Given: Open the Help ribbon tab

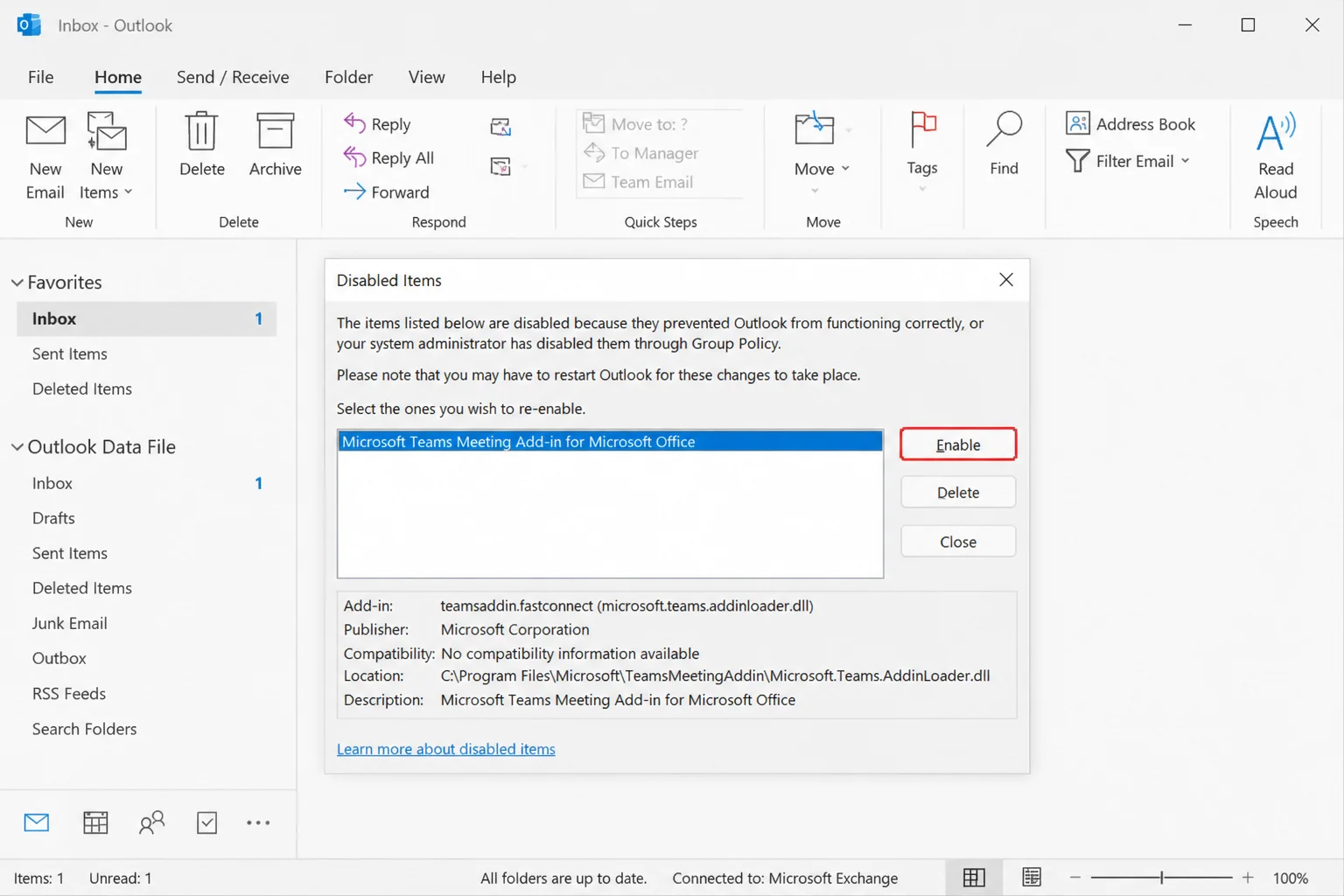Looking at the screenshot, I should coord(498,77).
